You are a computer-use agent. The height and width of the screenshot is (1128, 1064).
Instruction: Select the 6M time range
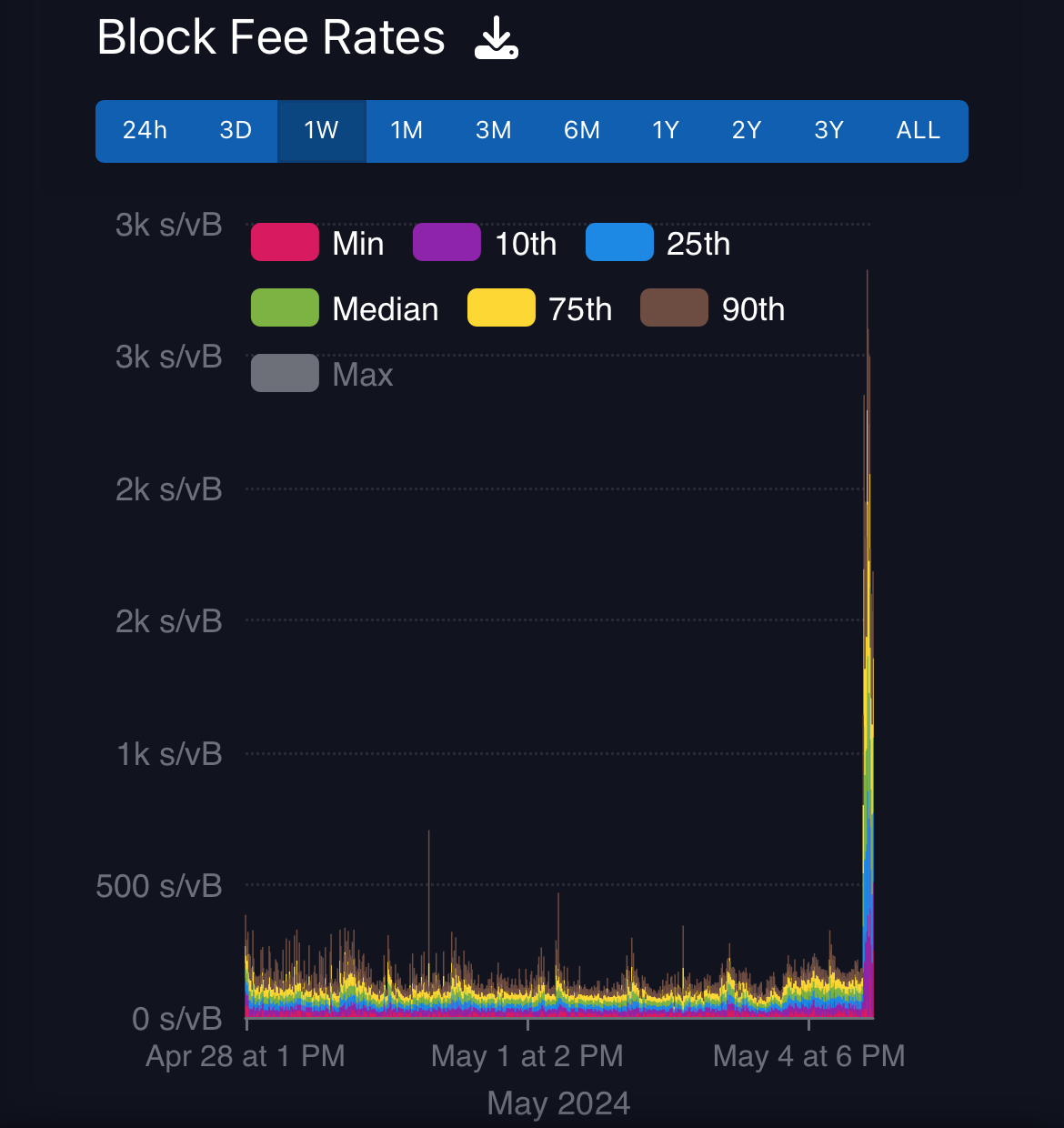point(582,131)
